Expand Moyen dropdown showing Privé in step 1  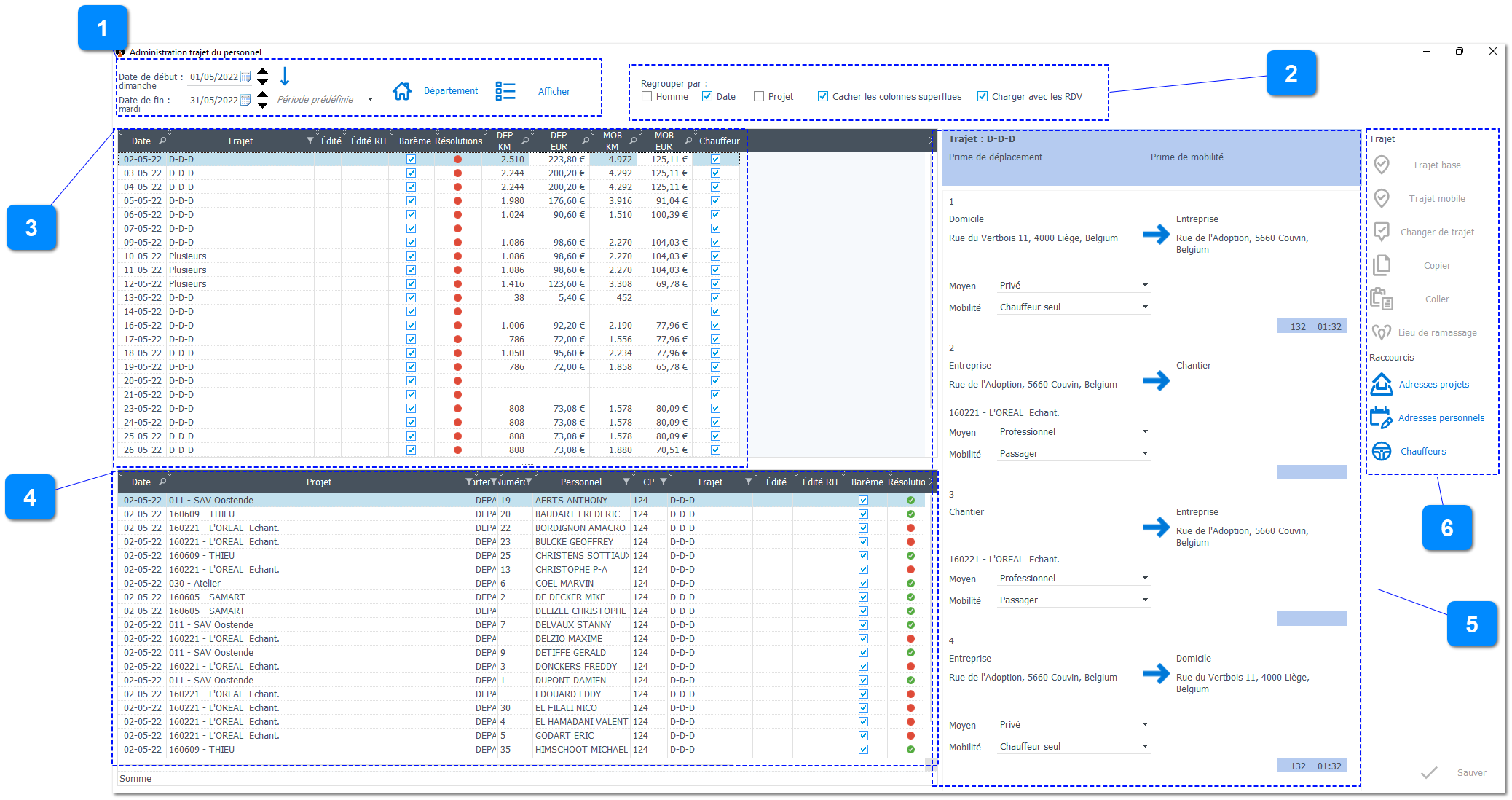coord(1145,285)
